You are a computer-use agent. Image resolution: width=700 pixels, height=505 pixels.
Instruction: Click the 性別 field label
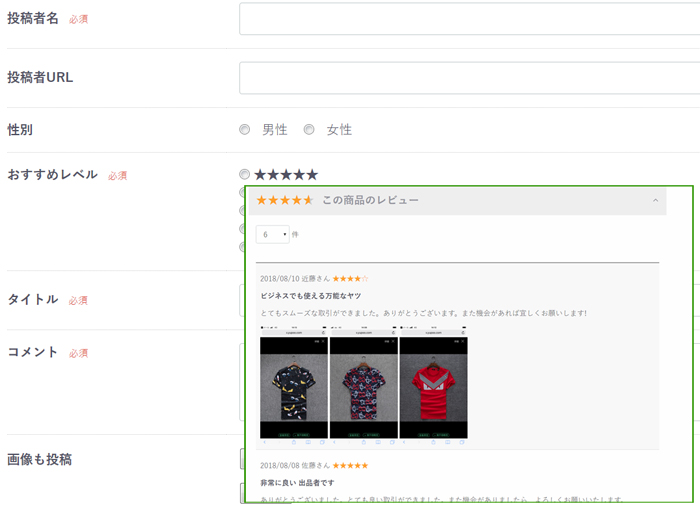20,130
